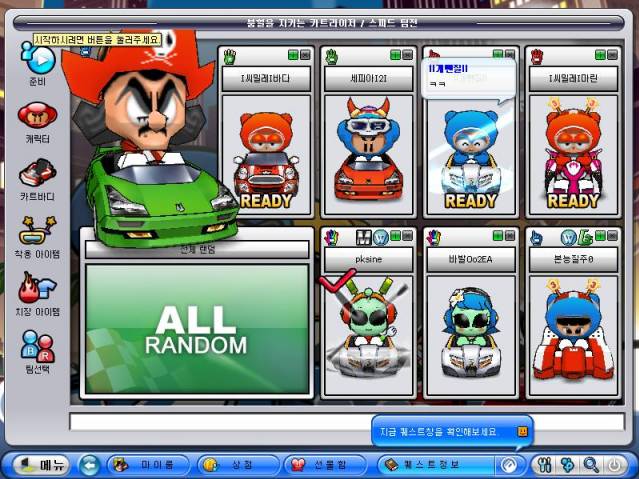
Task: Click the blue back arrow button
Action: (89, 465)
